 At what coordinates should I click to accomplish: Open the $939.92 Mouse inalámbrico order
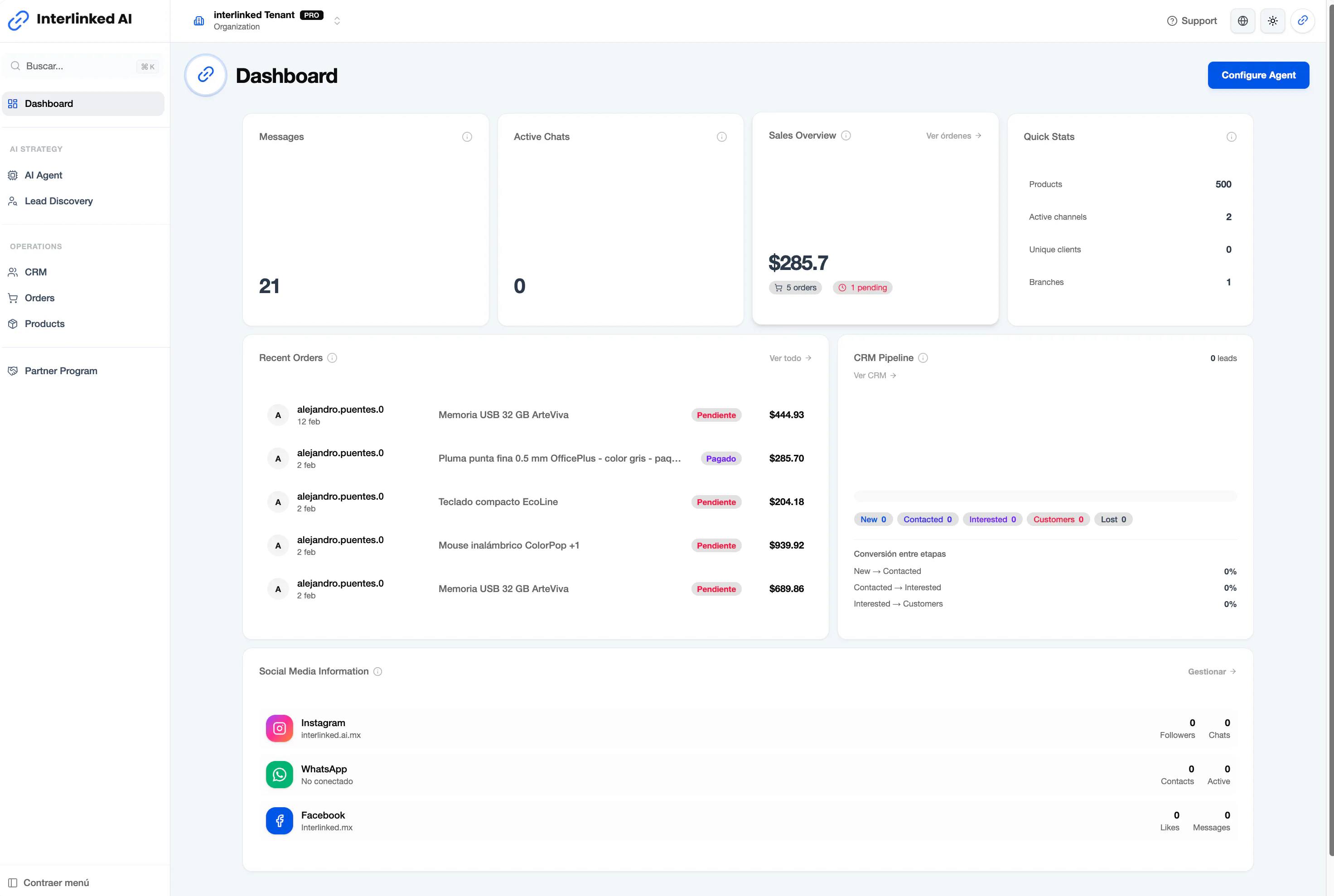point(536,545)
